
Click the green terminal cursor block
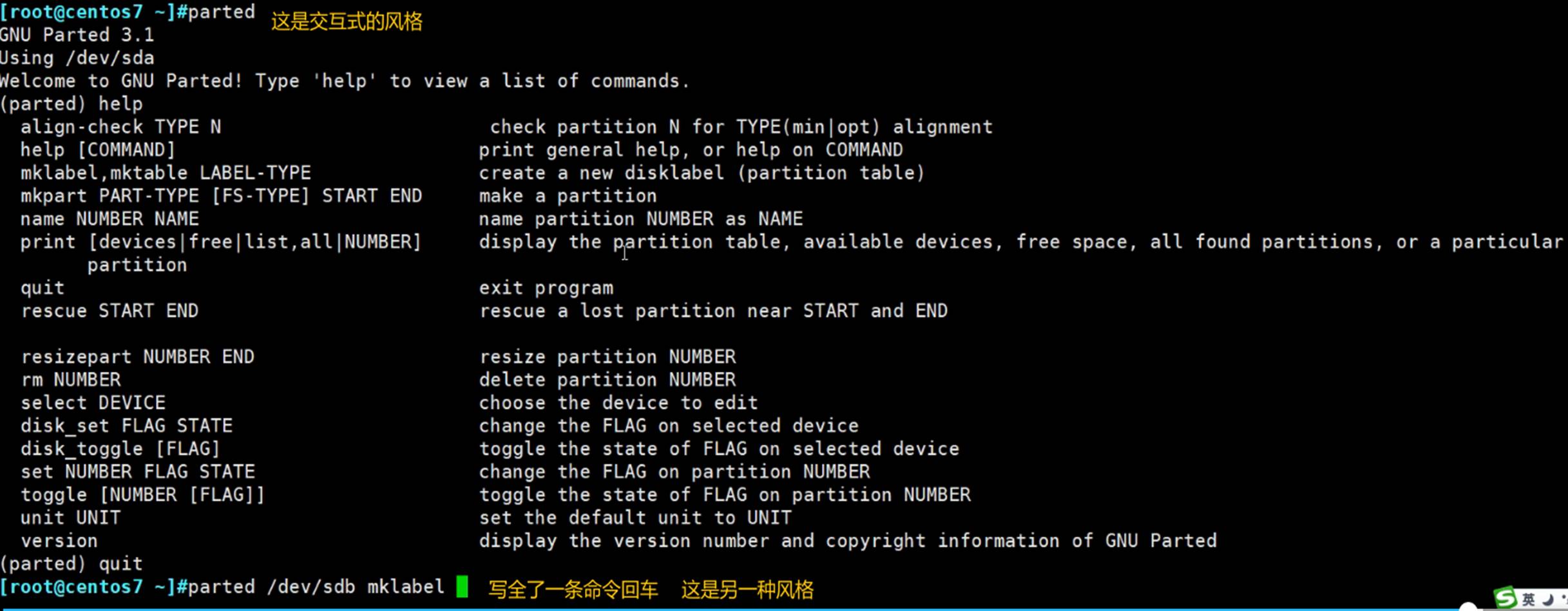point(462,587)
